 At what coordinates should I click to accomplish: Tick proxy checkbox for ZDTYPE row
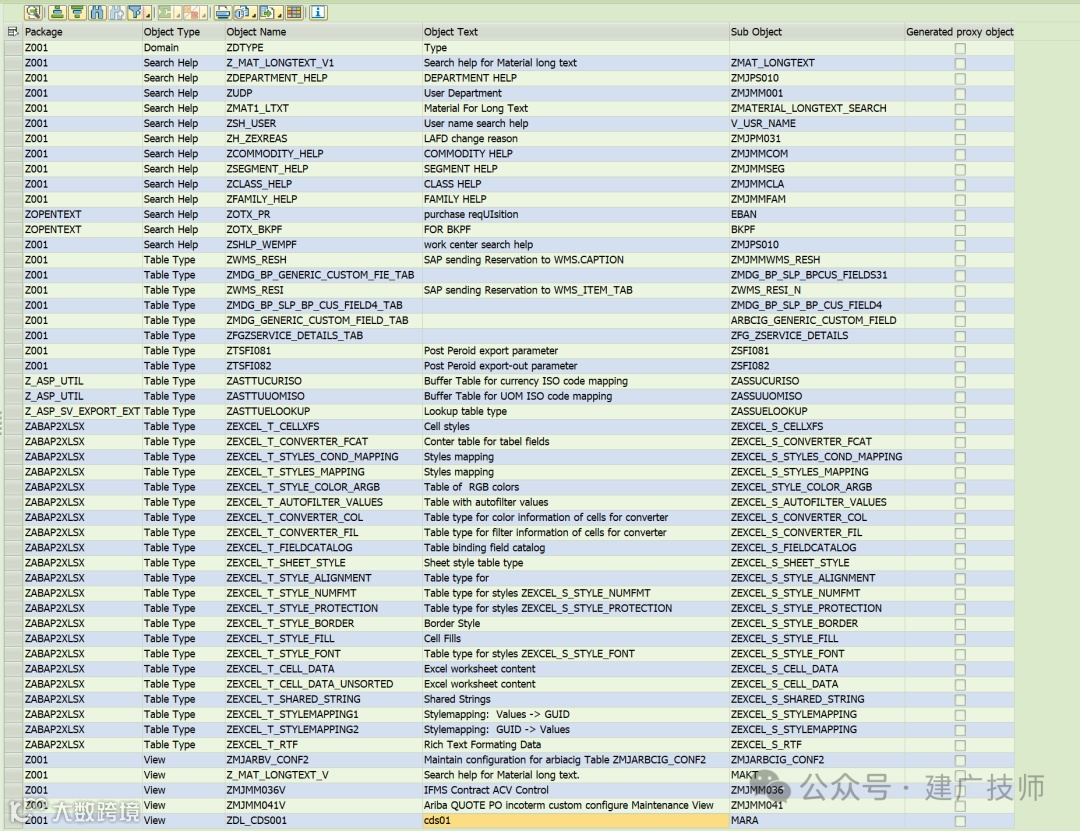tap(960, 48)
